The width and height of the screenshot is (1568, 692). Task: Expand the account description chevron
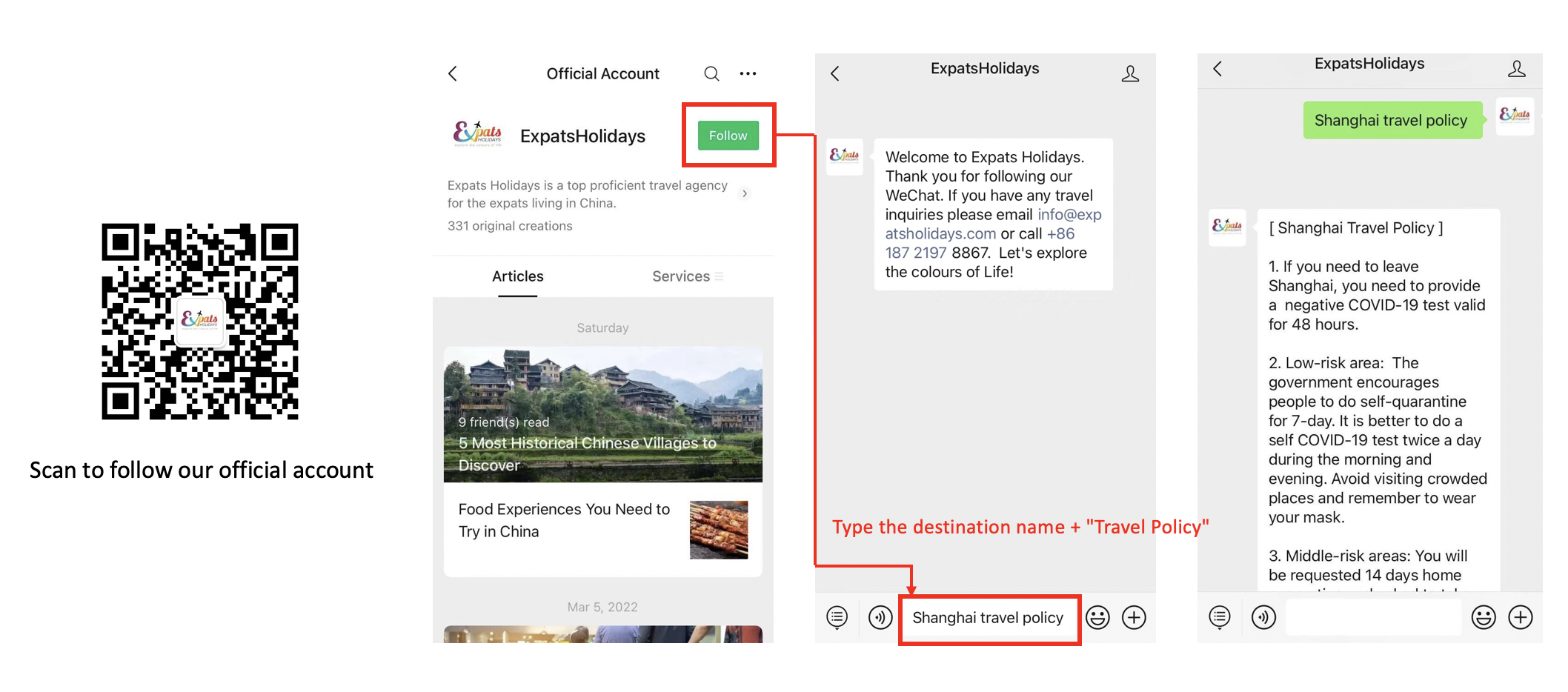(x=745, y=193)
